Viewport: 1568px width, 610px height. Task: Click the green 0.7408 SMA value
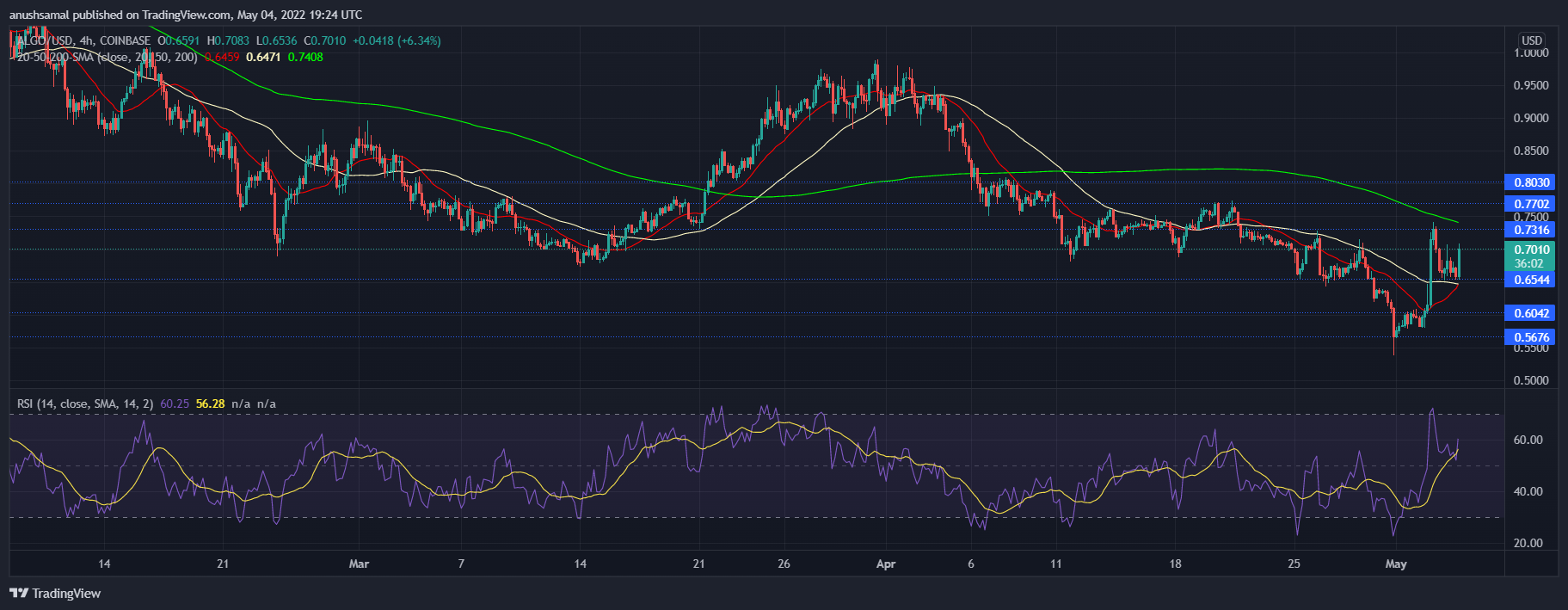point(305,57)
